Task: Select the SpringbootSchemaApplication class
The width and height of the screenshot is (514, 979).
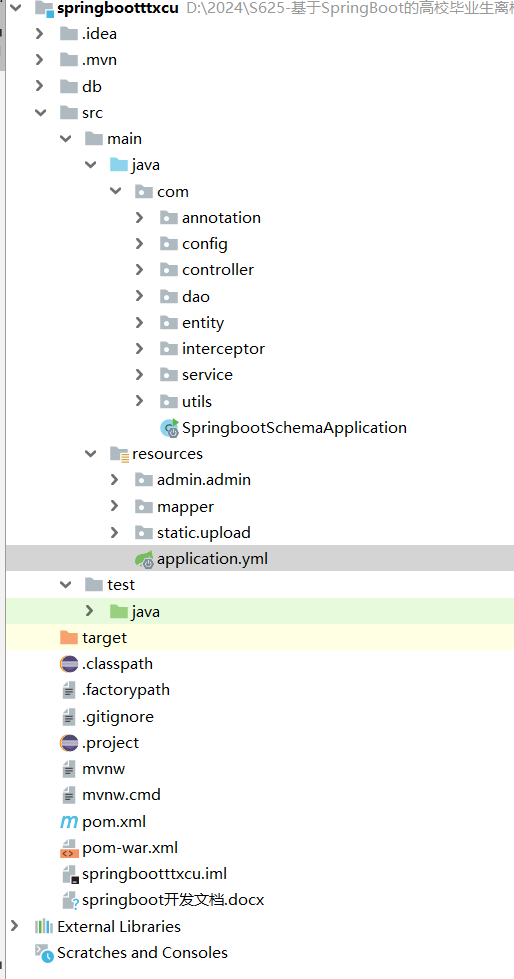Action: pyautogui.click(x=294, y=428)
